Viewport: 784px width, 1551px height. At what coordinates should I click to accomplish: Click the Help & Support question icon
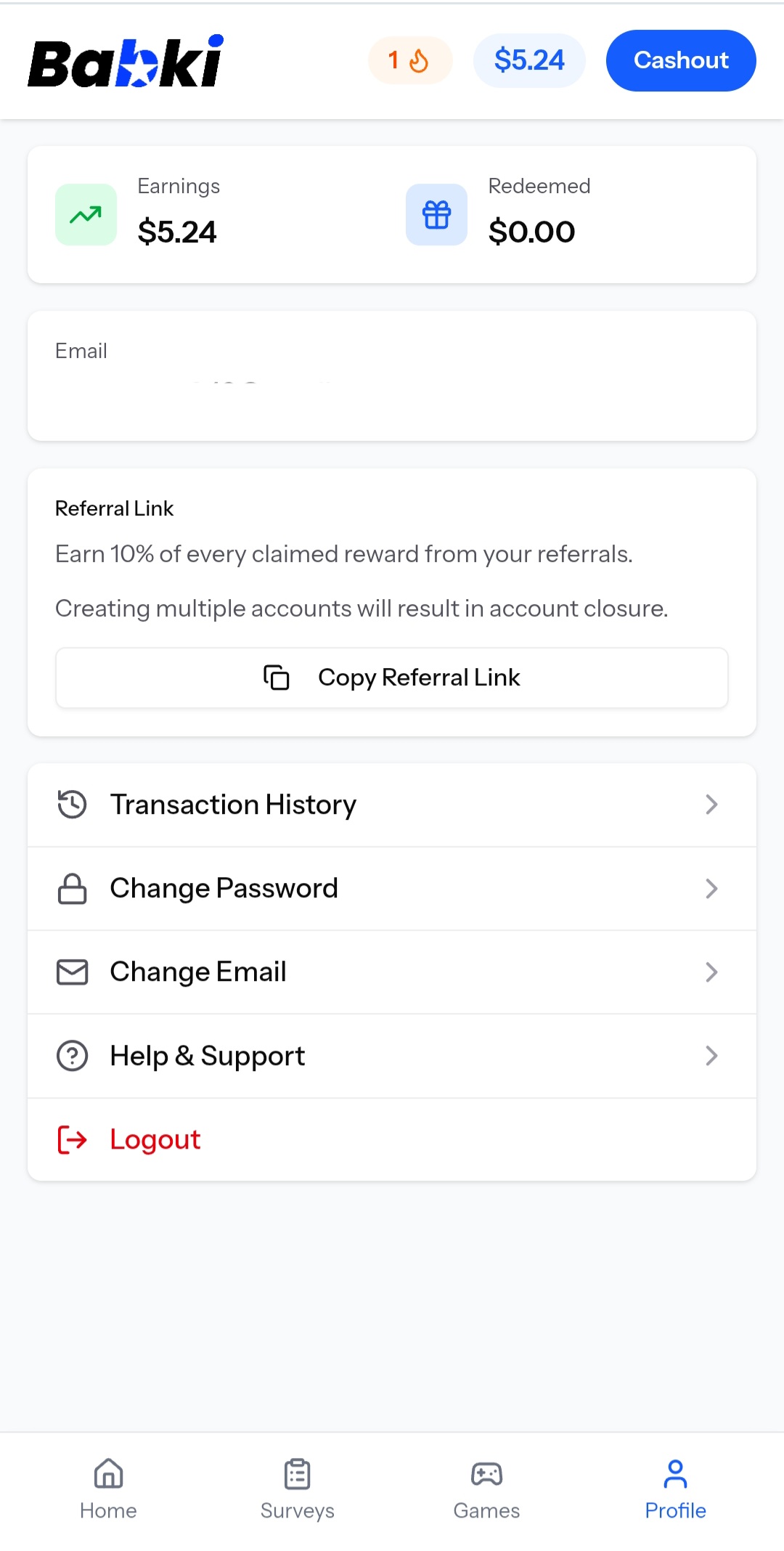click(72, 1056)
